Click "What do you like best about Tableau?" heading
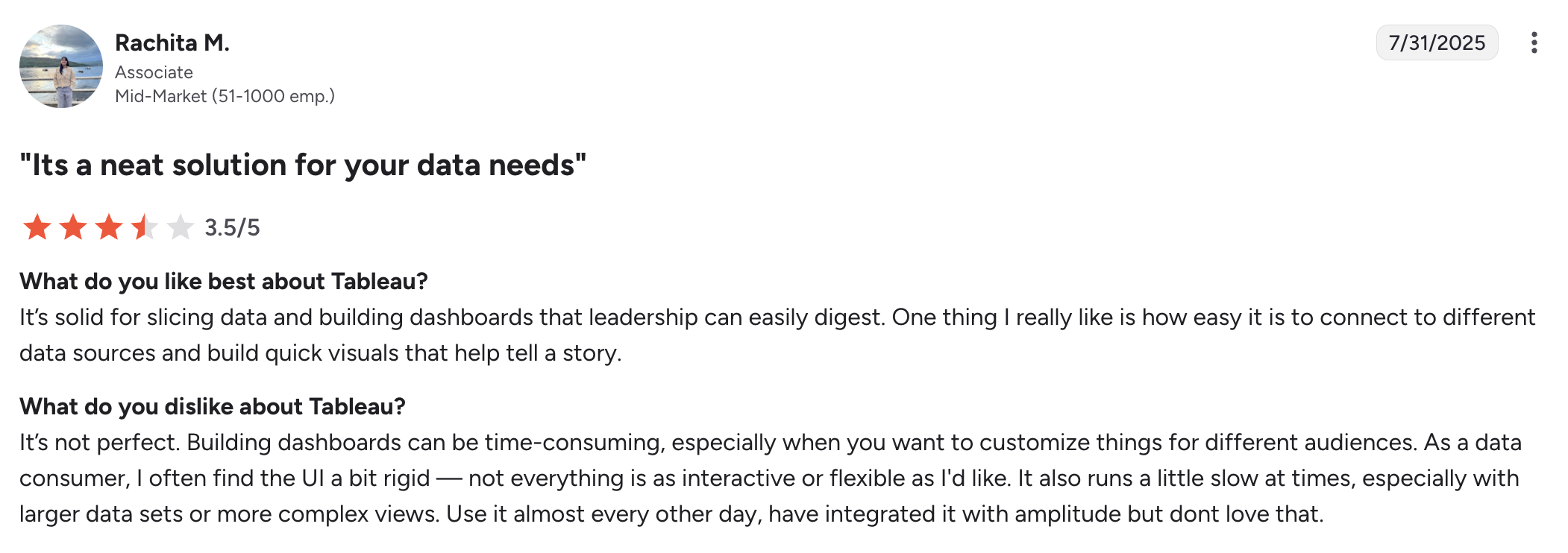 [x=224, y=281]
